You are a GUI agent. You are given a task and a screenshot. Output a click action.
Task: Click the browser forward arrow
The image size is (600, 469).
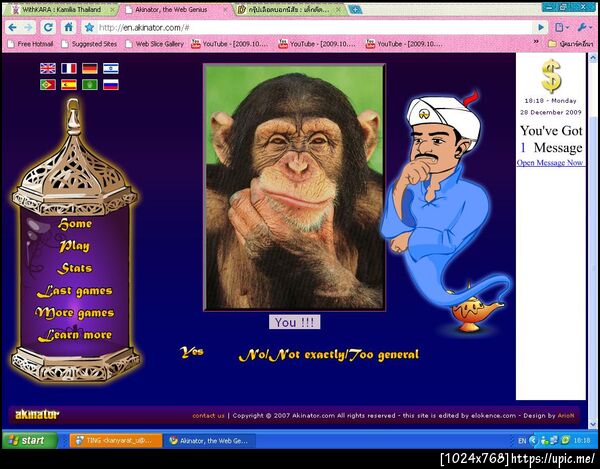pos(29,28)
